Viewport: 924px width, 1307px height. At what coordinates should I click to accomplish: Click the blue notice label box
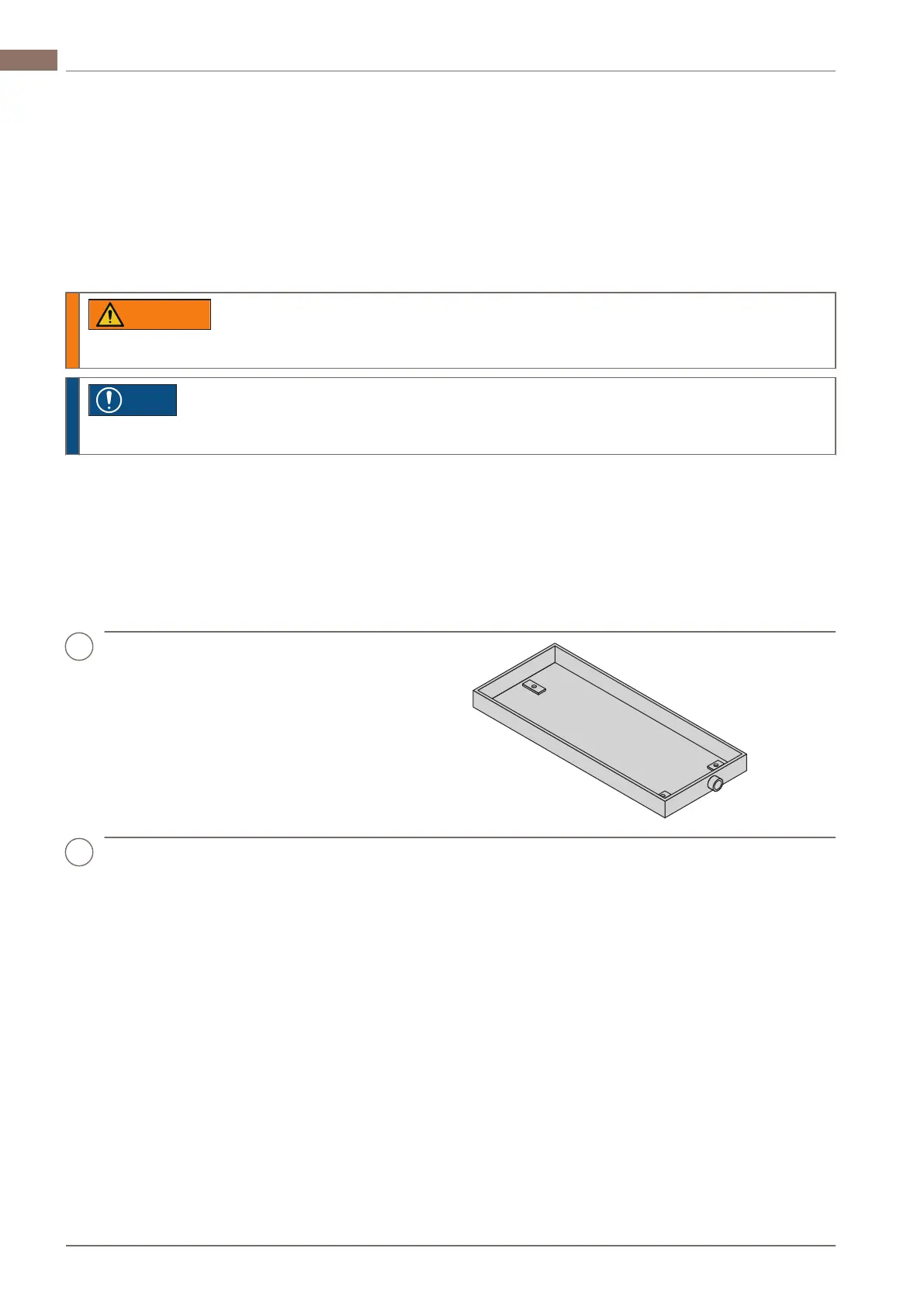coord(133,400)
